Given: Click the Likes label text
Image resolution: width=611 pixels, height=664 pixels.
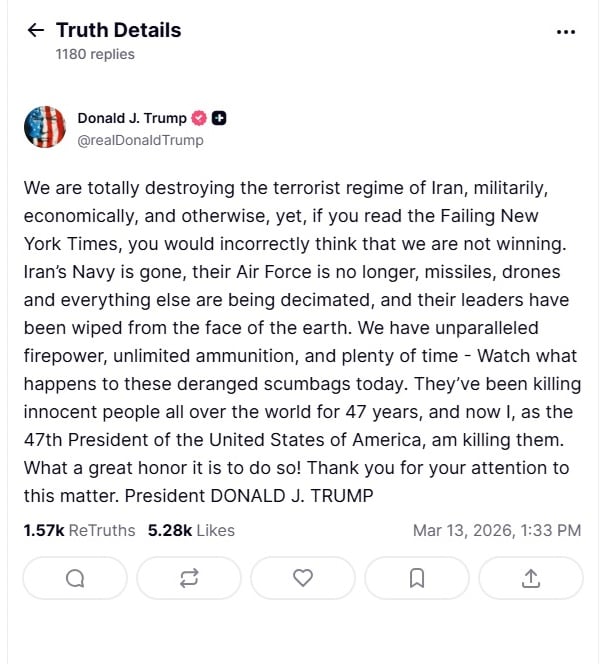Looking at the screenshot, I should [x=216, y=530].
